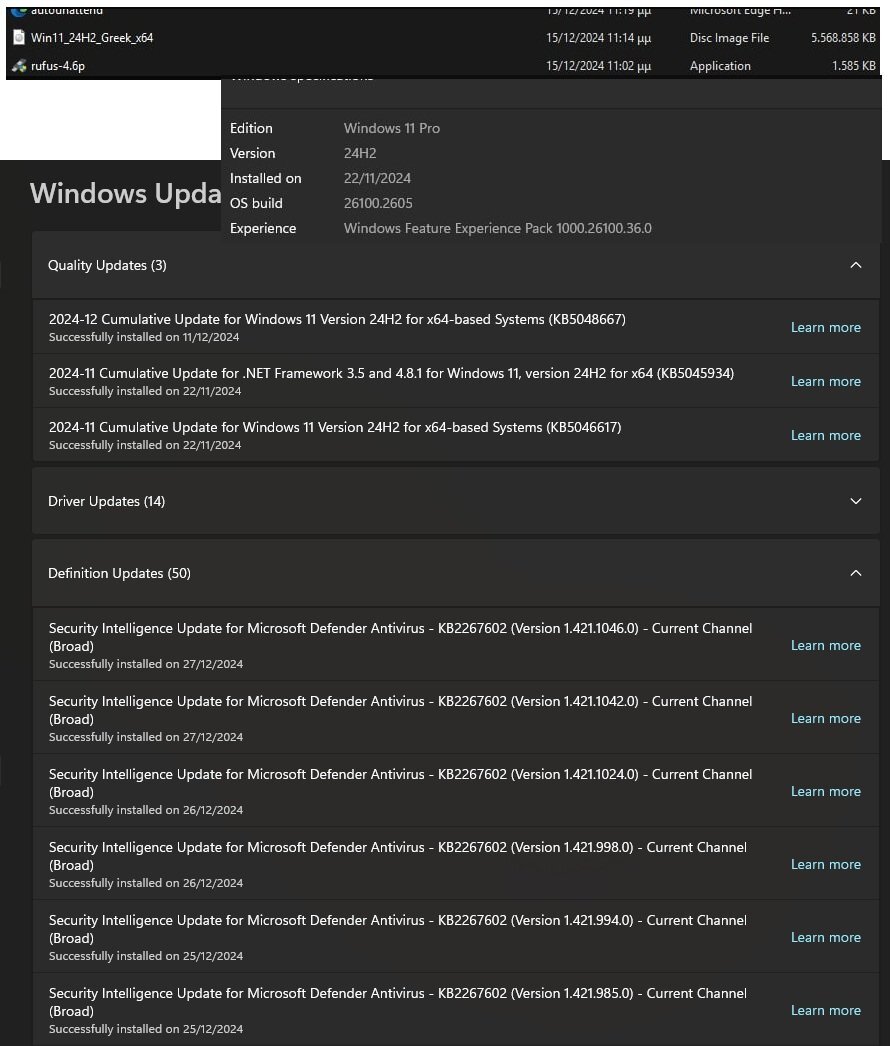Expand the Driver Updates (14) section chevron
The width and height of the screenshot is (890, 1046).
pyautogui.click(x=855, y=501)
